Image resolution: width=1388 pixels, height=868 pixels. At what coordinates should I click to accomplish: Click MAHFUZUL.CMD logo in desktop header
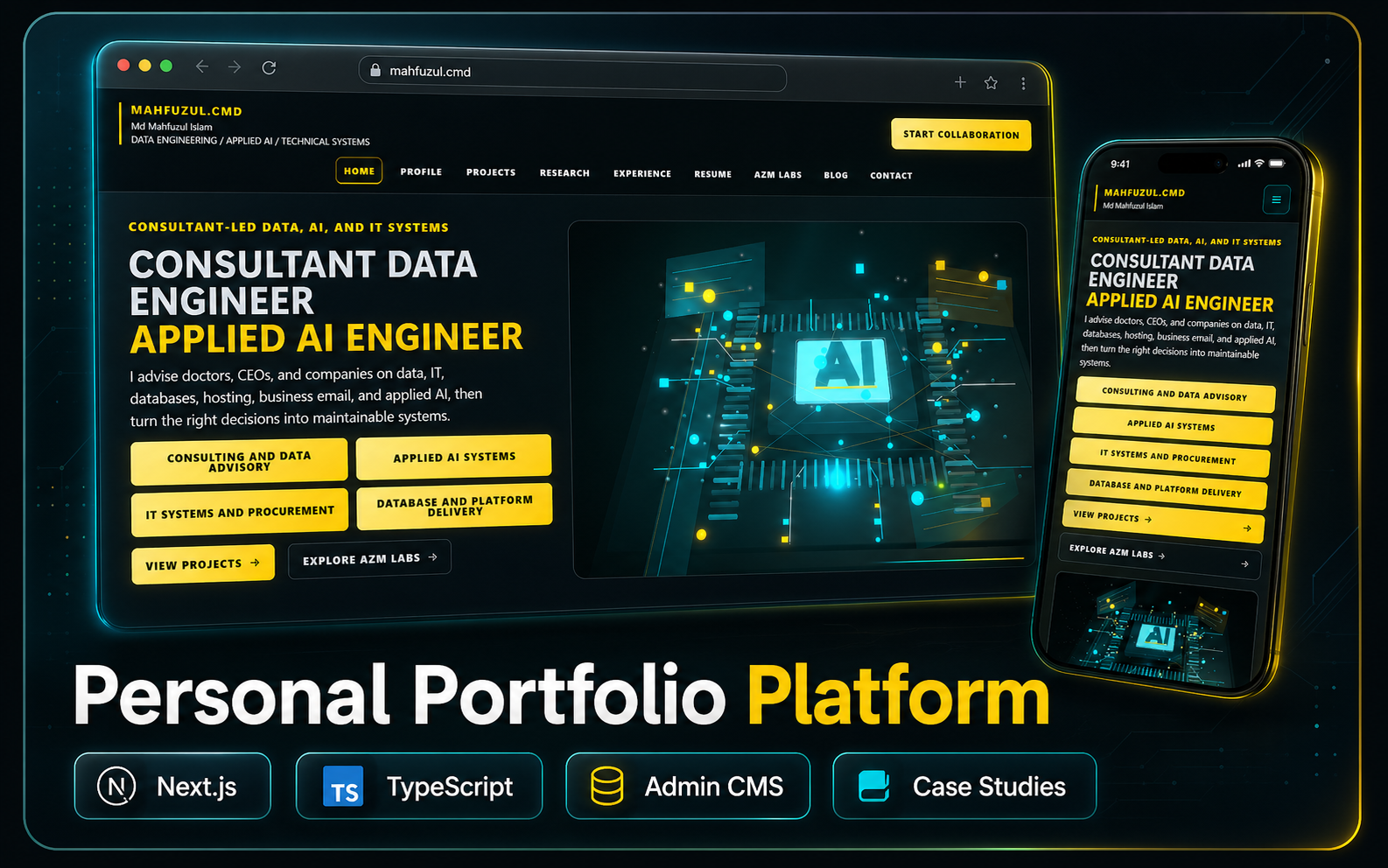(186, 111)
